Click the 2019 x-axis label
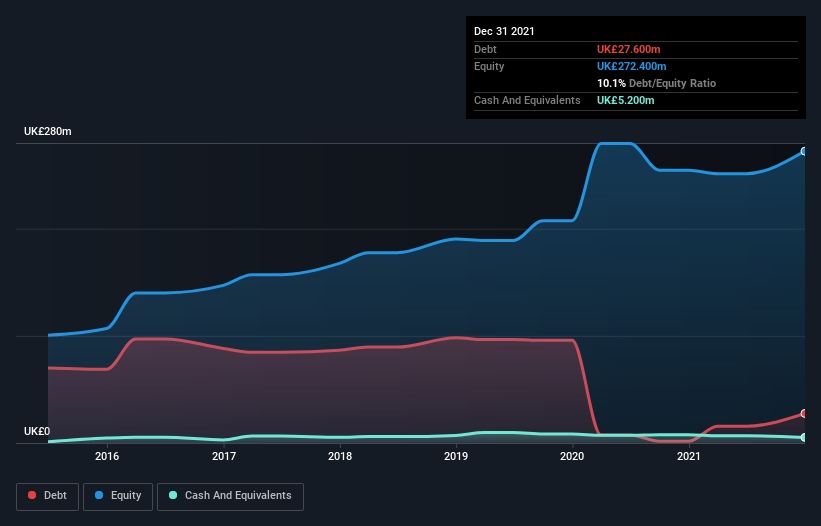 (x=456, y=456)
